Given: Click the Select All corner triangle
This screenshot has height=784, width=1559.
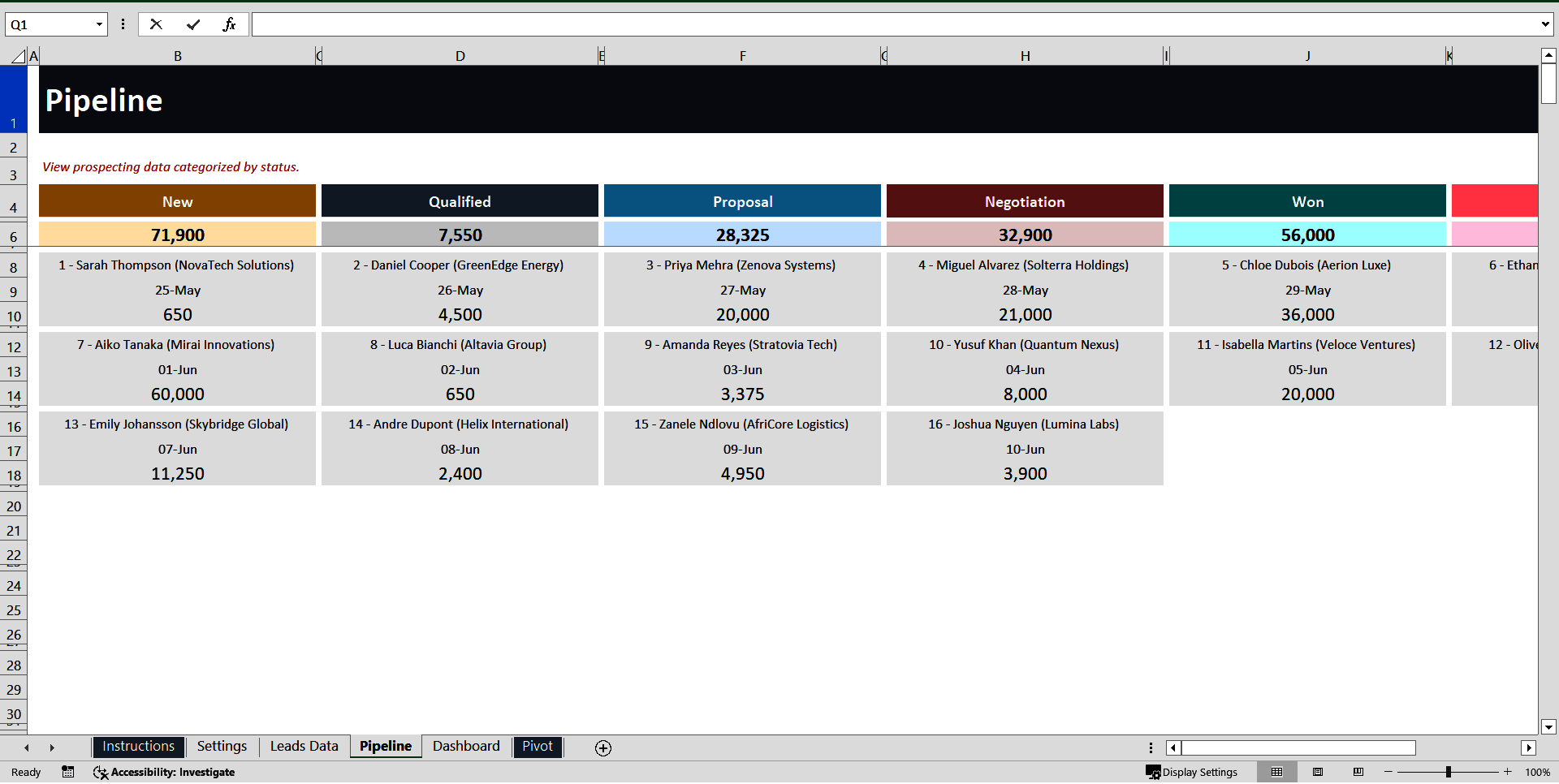Looking at the screenshot, I should point(18,56).
